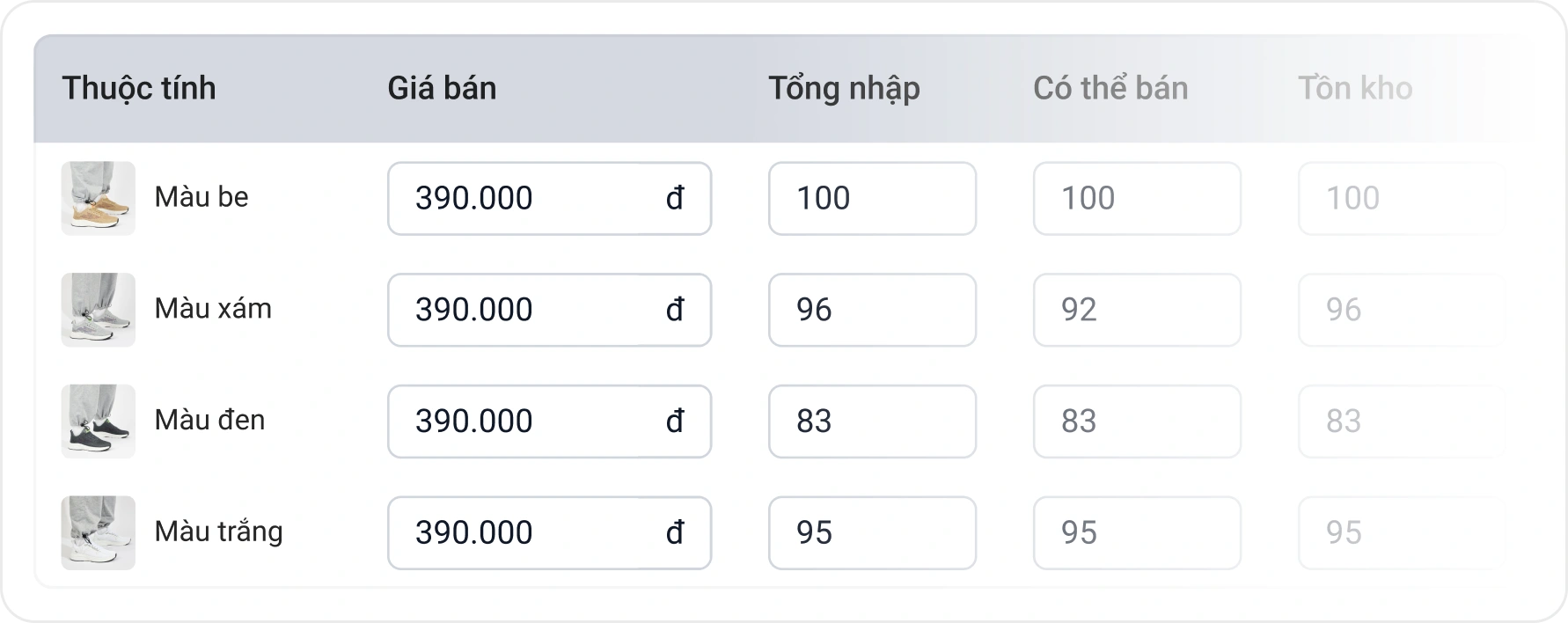1568x623 pixels.
Task: Click the Thuộc tính column header
Action: 139,88
